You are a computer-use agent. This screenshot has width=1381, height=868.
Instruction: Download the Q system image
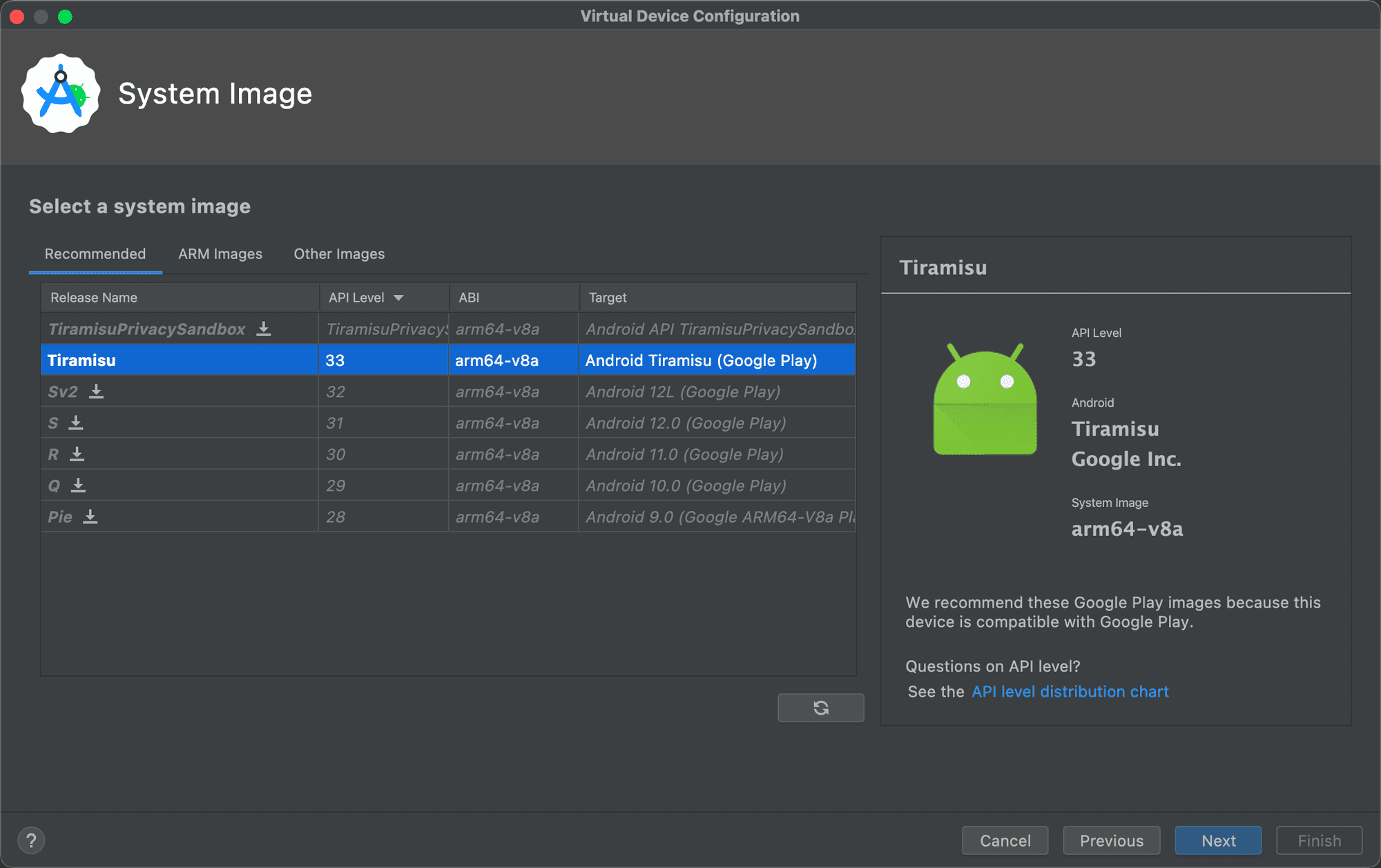coord(79,485)
